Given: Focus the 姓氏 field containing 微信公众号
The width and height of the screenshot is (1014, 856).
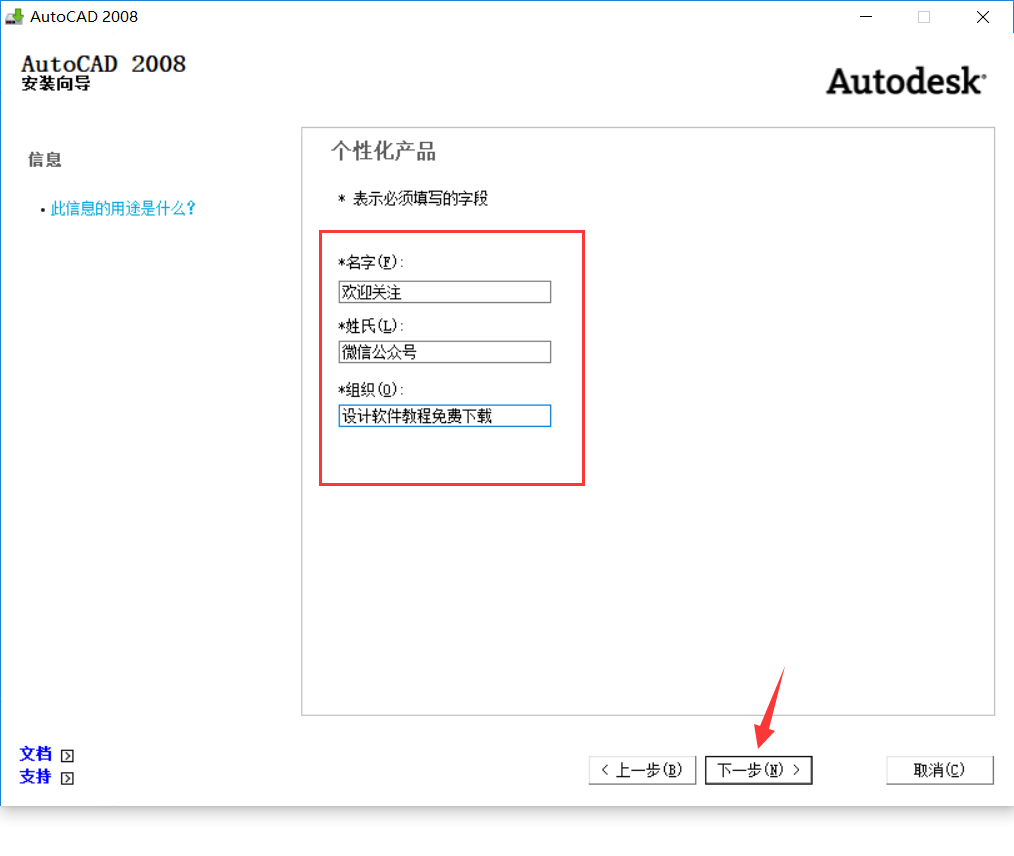Looking at the screenshot, I should click(444, 352).
